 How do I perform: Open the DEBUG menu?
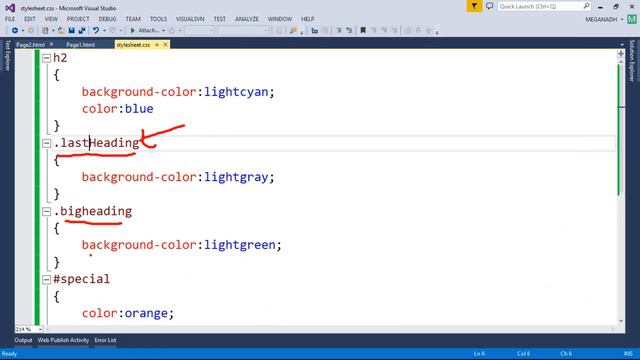click(107, 19)
